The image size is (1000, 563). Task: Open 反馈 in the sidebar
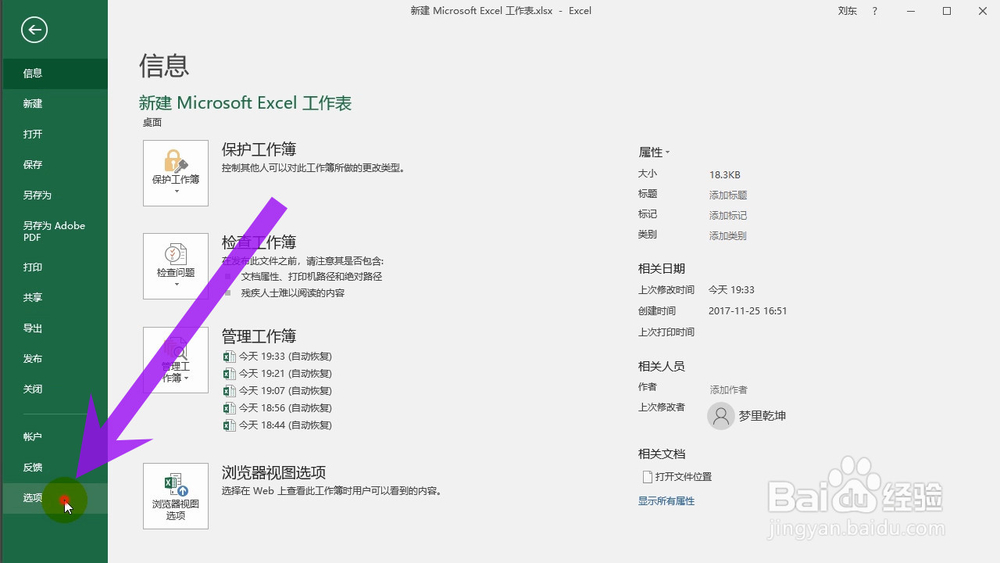point(55,467)
